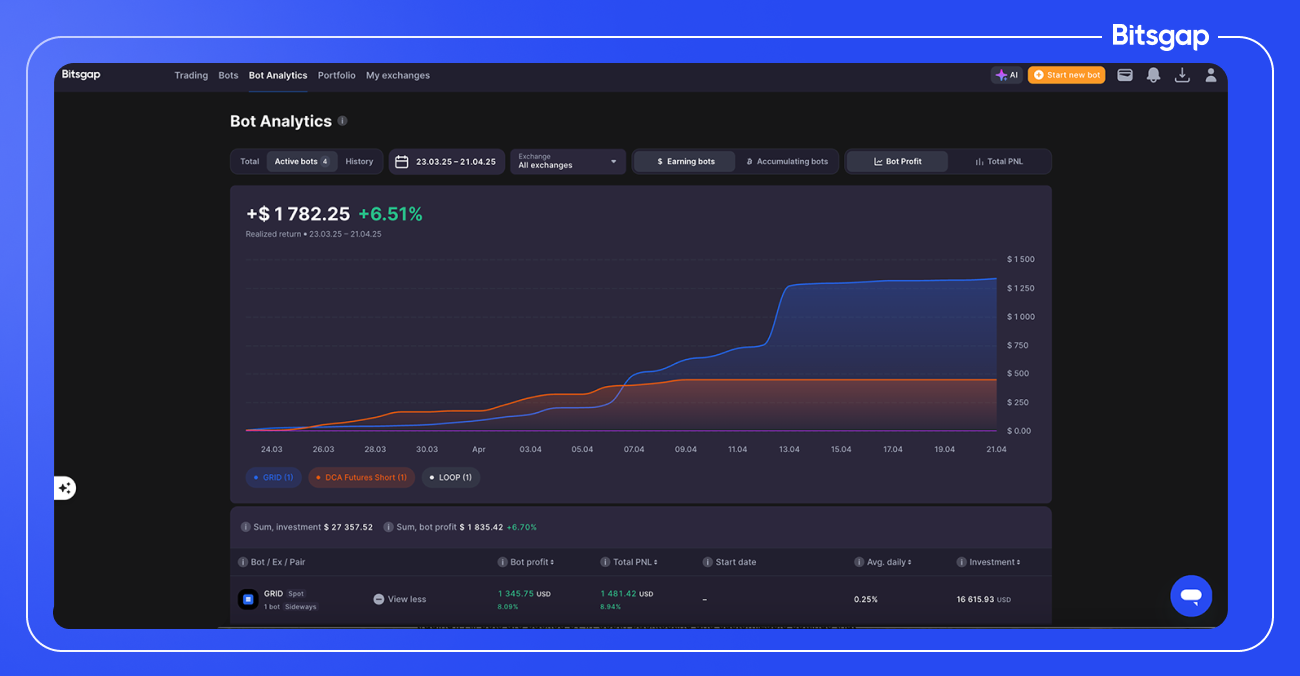Click the 1 345.75 USD bot profit value

(524, 594)
